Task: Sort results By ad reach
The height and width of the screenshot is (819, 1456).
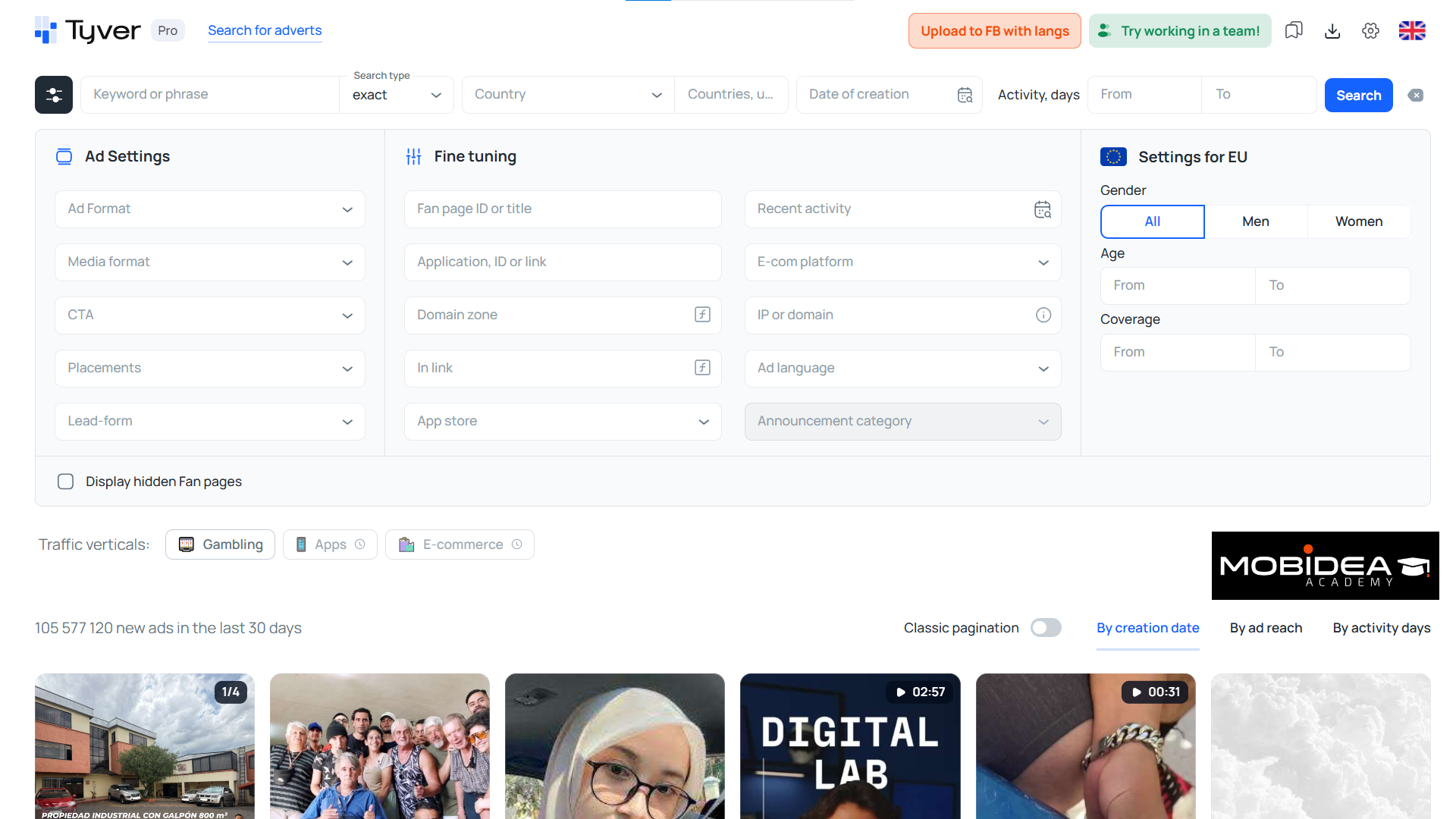Action: click(1265, 628)
